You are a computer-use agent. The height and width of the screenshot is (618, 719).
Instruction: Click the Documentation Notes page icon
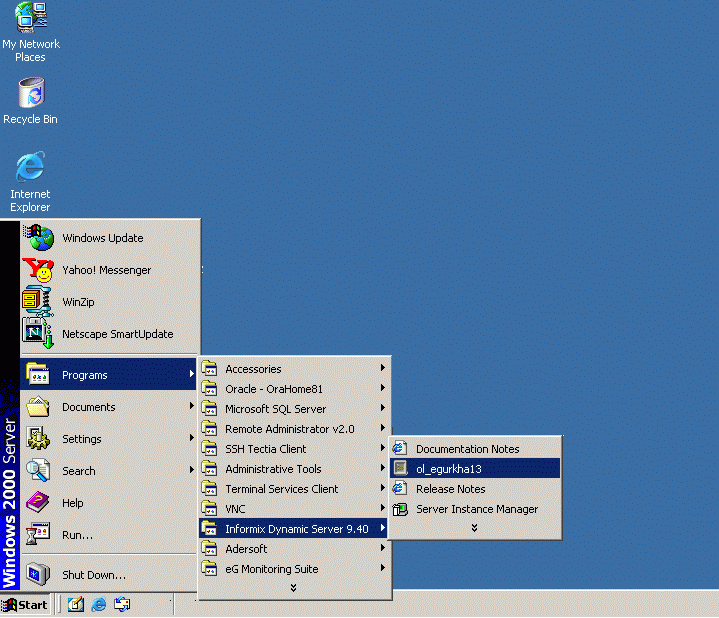coord(400,448)
